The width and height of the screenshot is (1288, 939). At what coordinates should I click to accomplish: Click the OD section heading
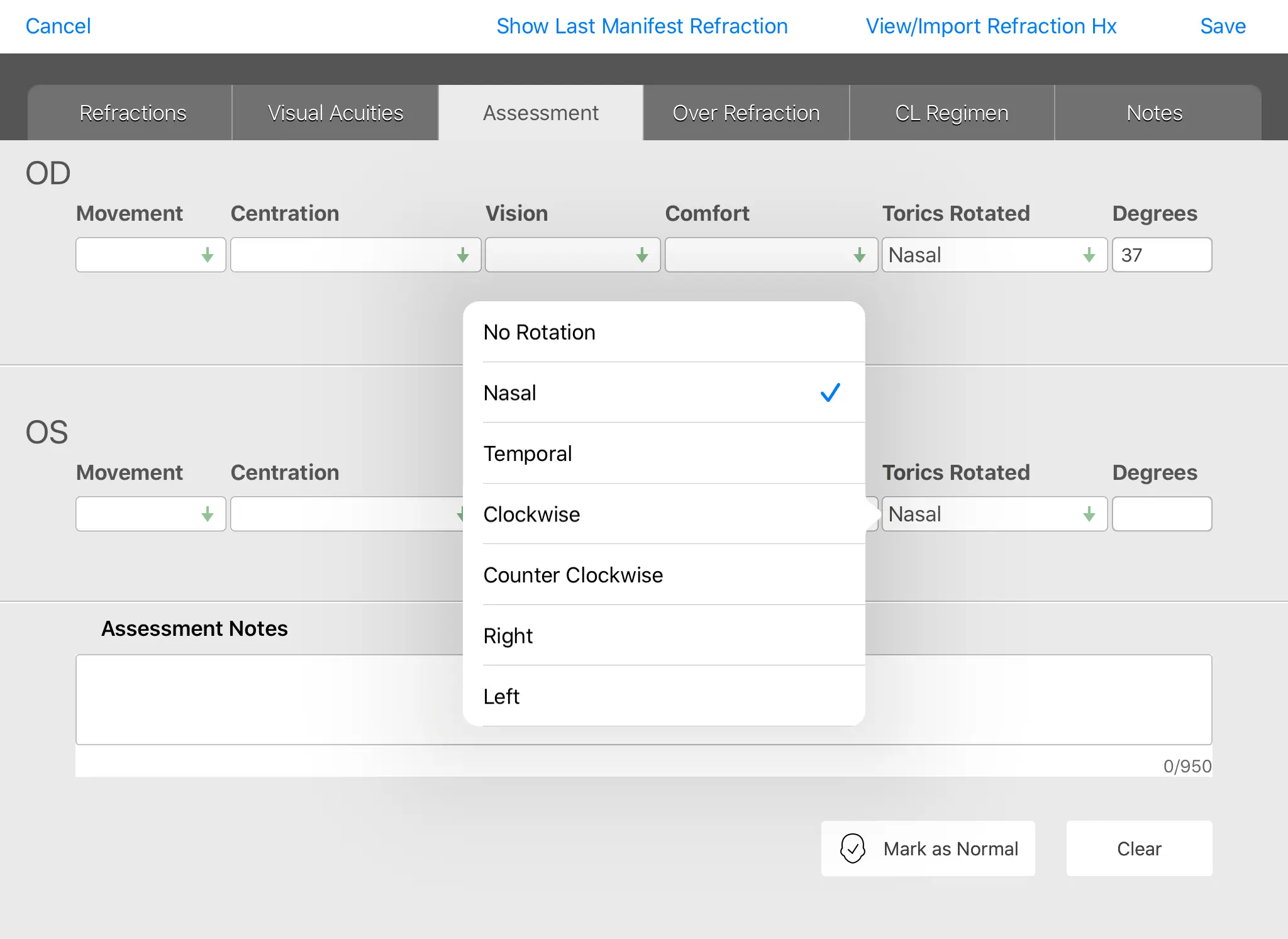point(48,173)
